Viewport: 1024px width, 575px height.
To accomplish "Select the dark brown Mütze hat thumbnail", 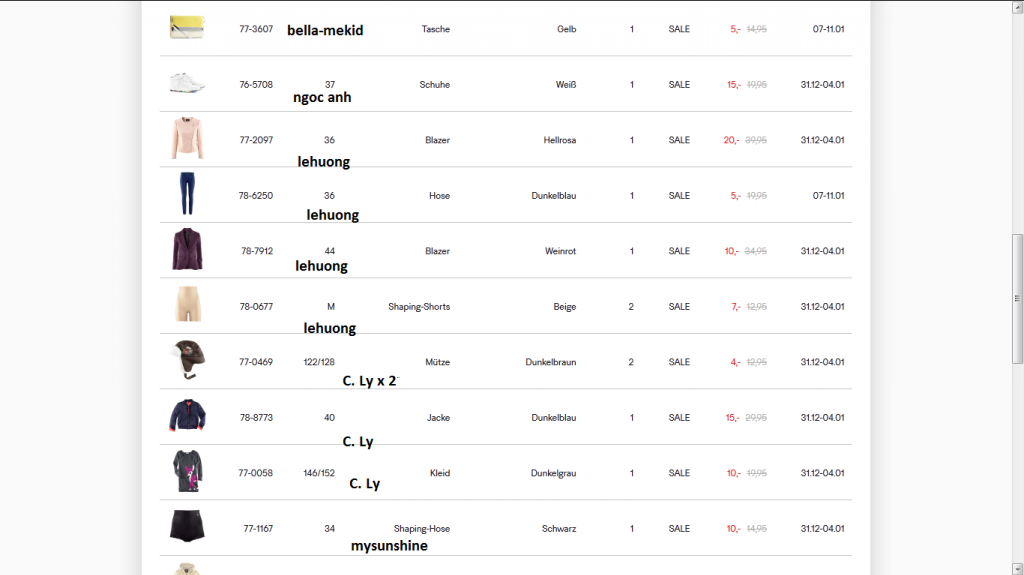I will 187,360.
